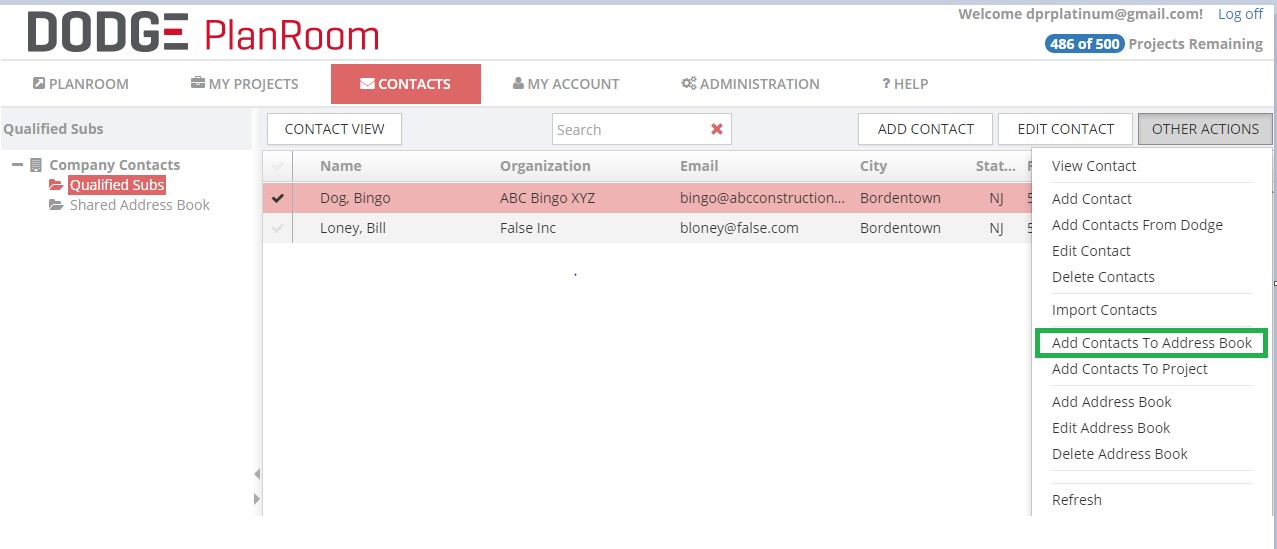
Task: Collapse the left panel with arrow
Action: pyautogui.click(x=257, y=474)
